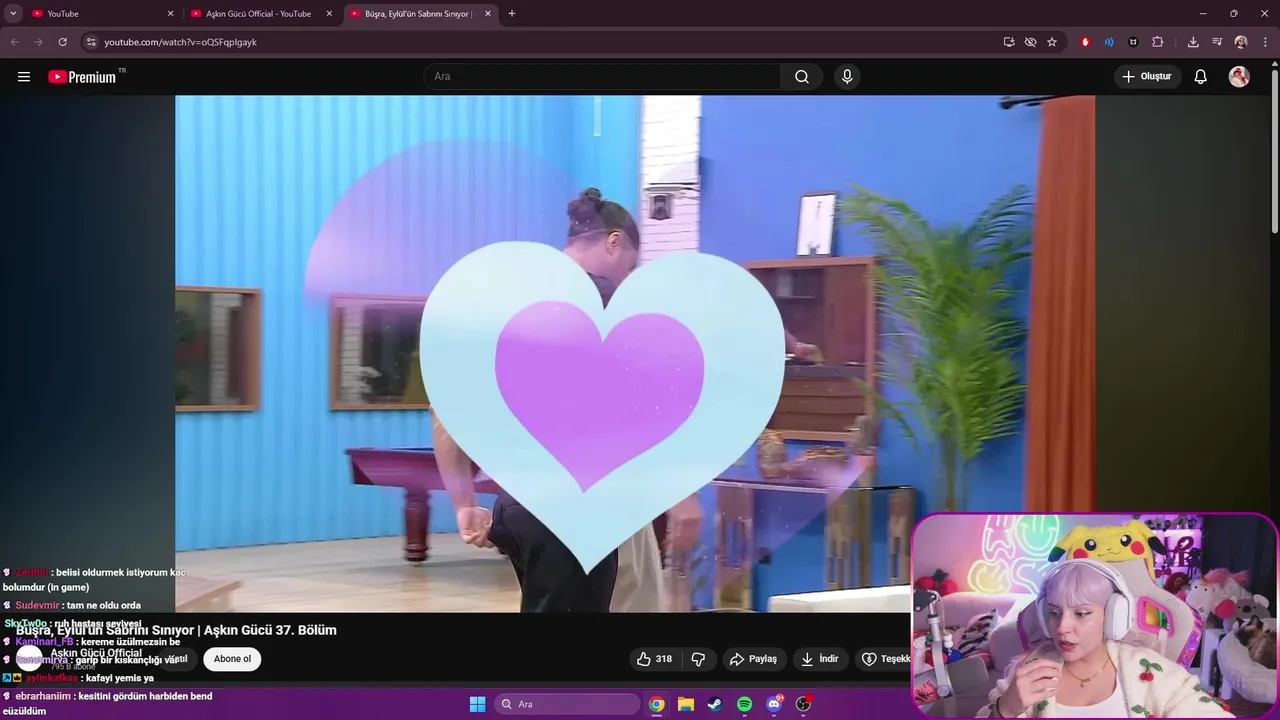Open the red hand adblock extension

point(1085,42)
